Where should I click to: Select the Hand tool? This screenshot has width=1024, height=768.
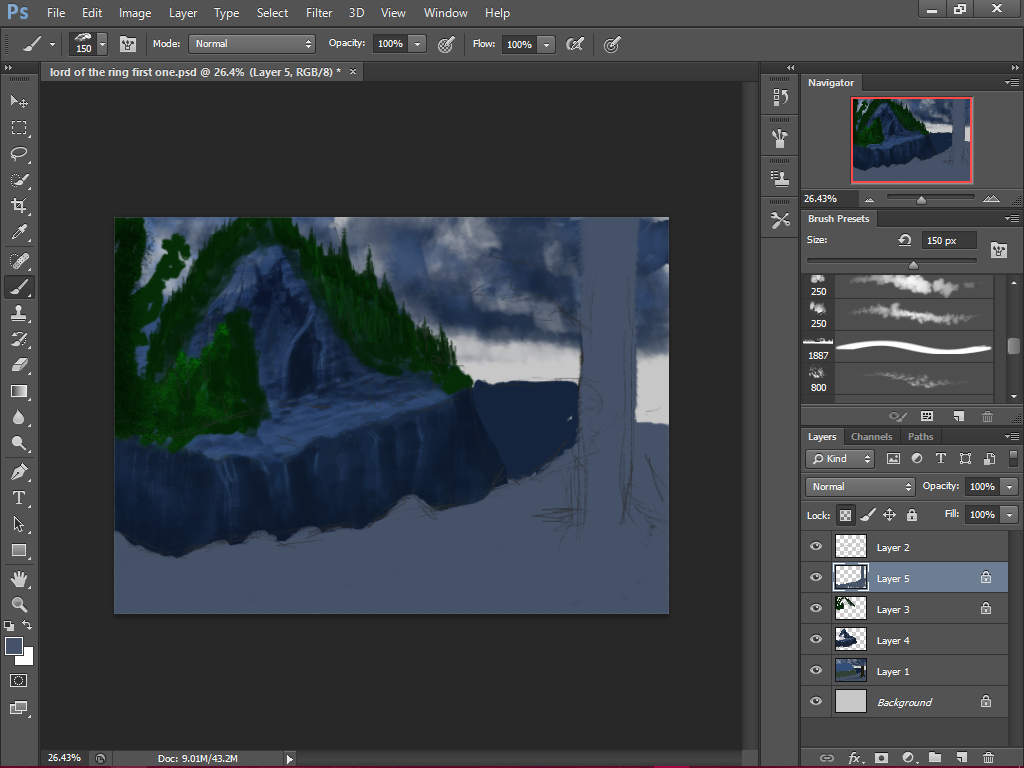[x=19, y=579]
